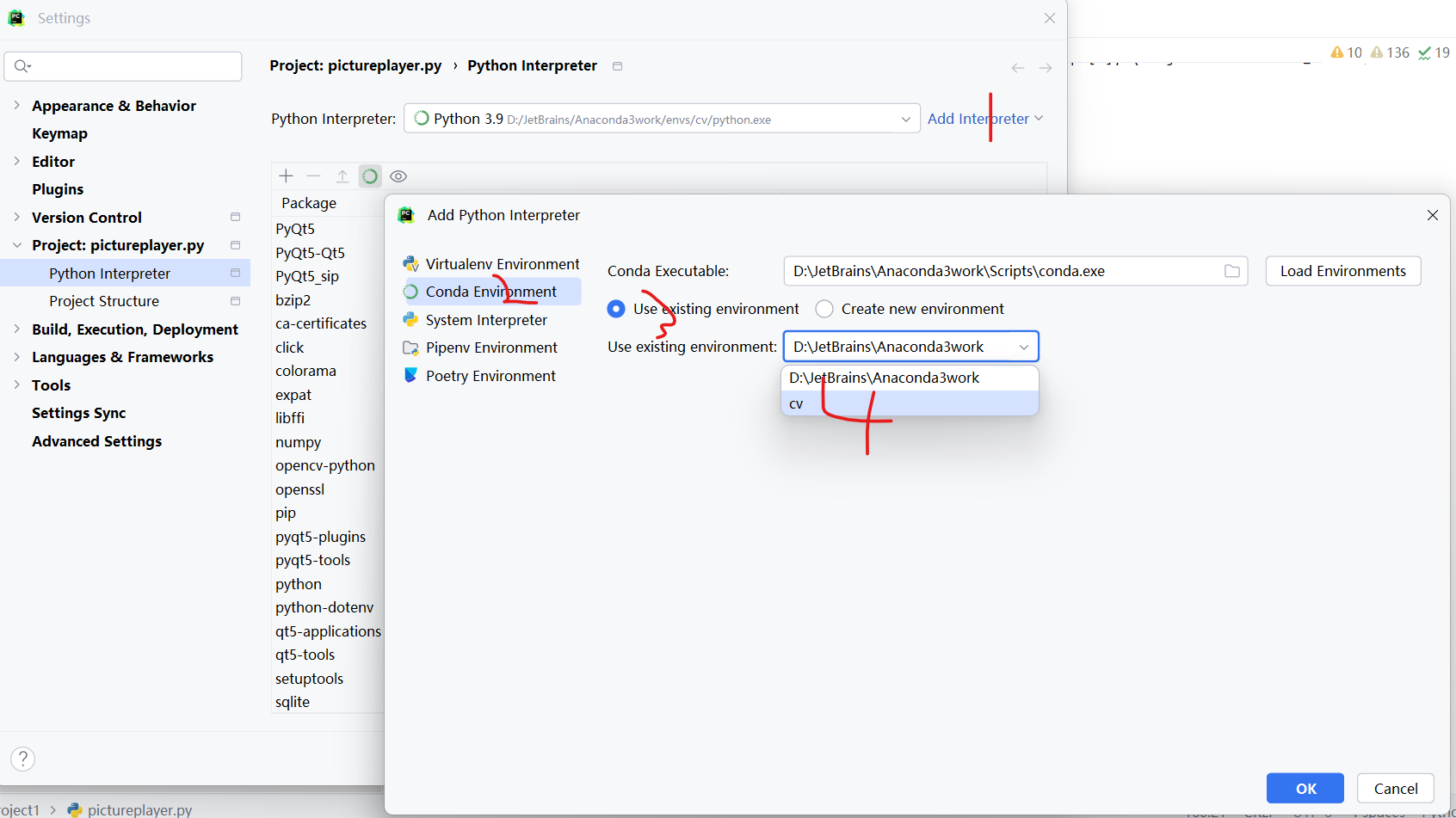This screenshot has height=818, width=1456.
Task: Select the Use existing environment radio button
Action: [x=616, y=309]
